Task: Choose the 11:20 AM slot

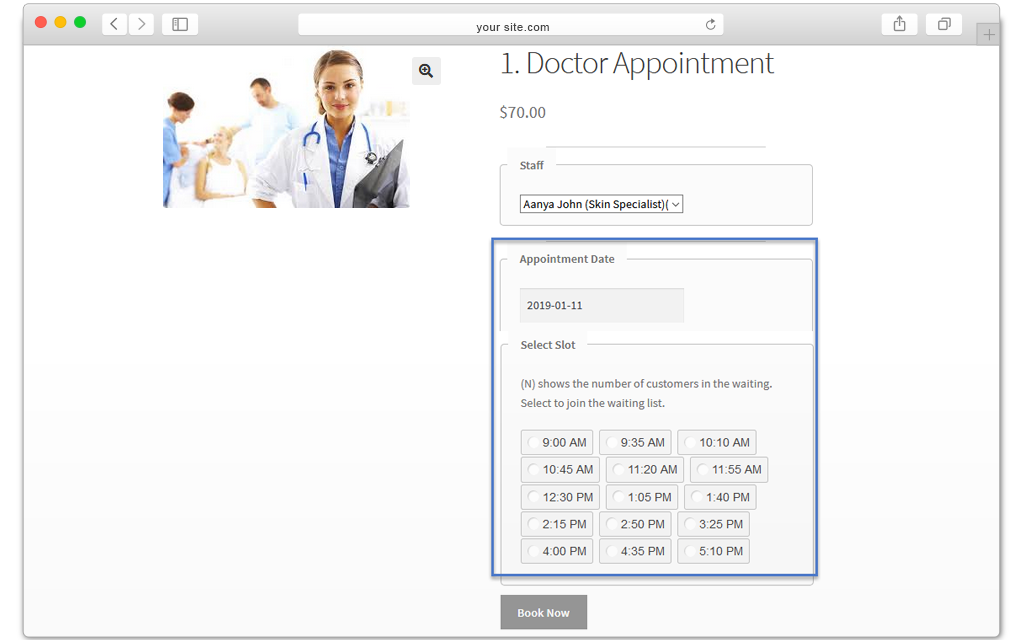Action: 645,469
